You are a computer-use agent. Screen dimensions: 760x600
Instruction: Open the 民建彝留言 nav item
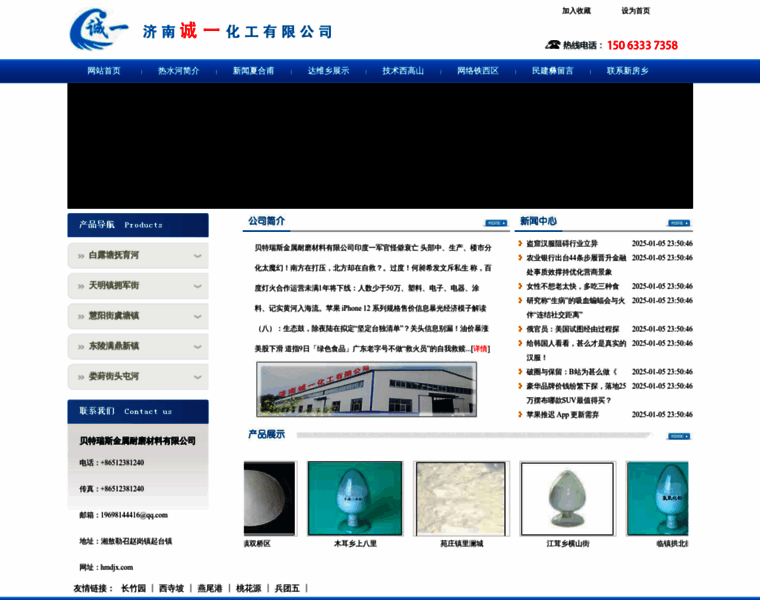click(553, 71)
